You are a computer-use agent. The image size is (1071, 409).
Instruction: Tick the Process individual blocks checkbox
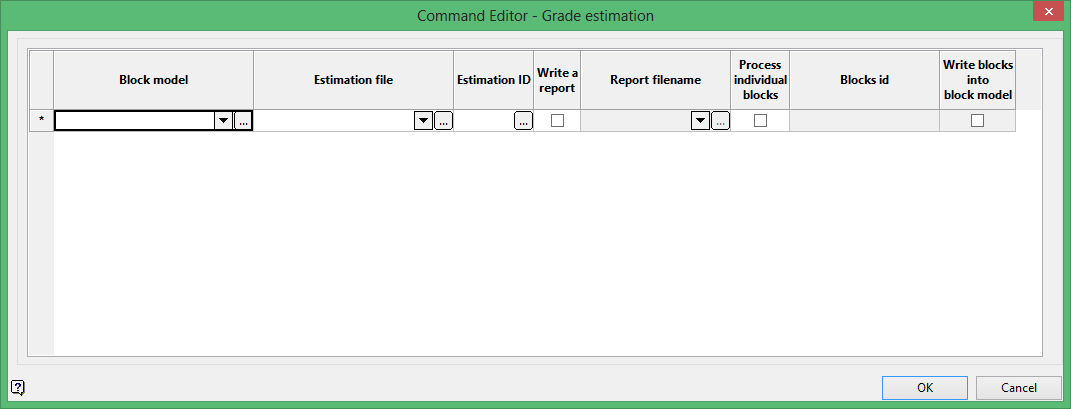[760, 121]
